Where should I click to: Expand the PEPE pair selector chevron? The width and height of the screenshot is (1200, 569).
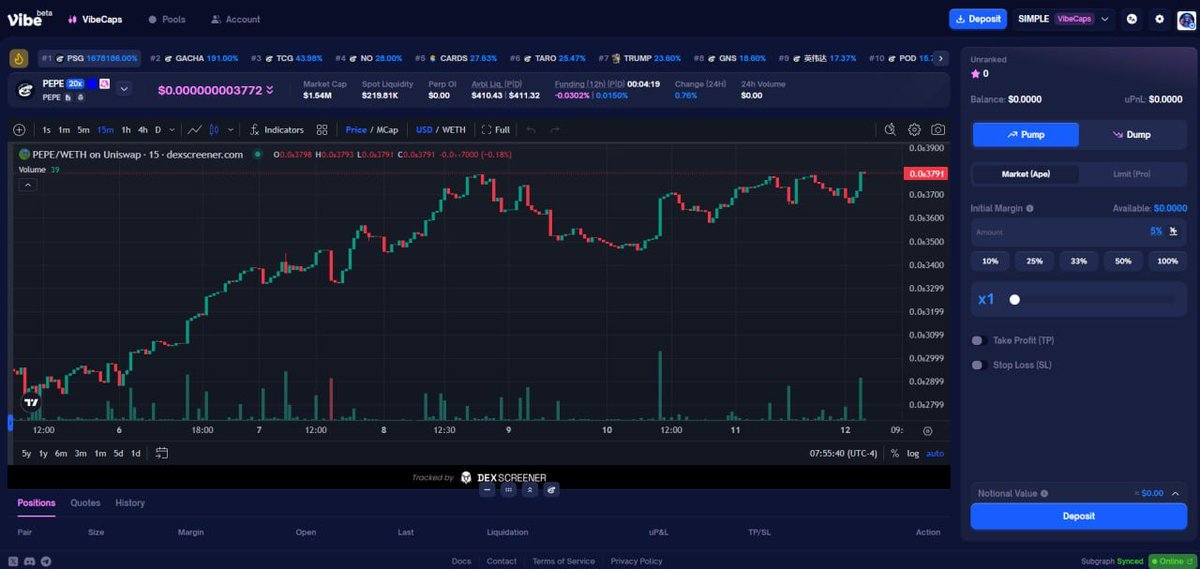pyautogui.click(x=124, y=88)
